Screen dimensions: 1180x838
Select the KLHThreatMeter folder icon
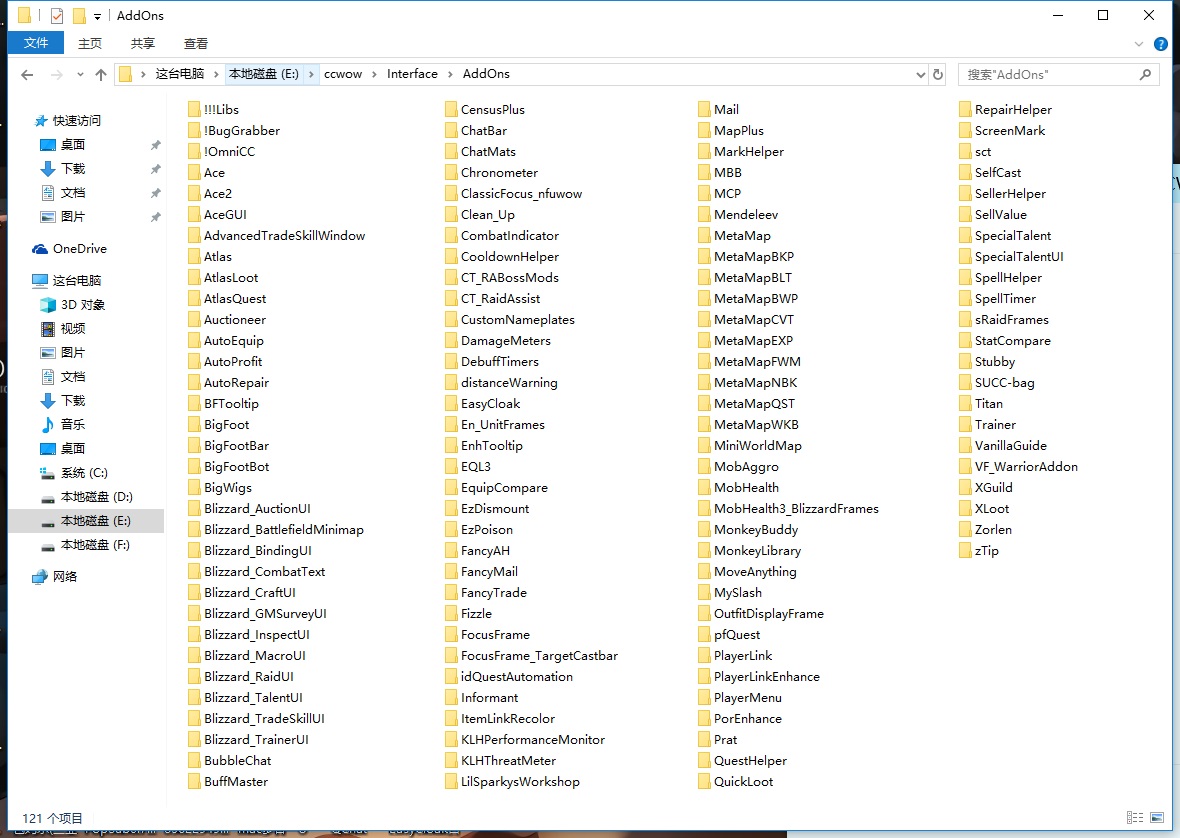coord(451,761)
